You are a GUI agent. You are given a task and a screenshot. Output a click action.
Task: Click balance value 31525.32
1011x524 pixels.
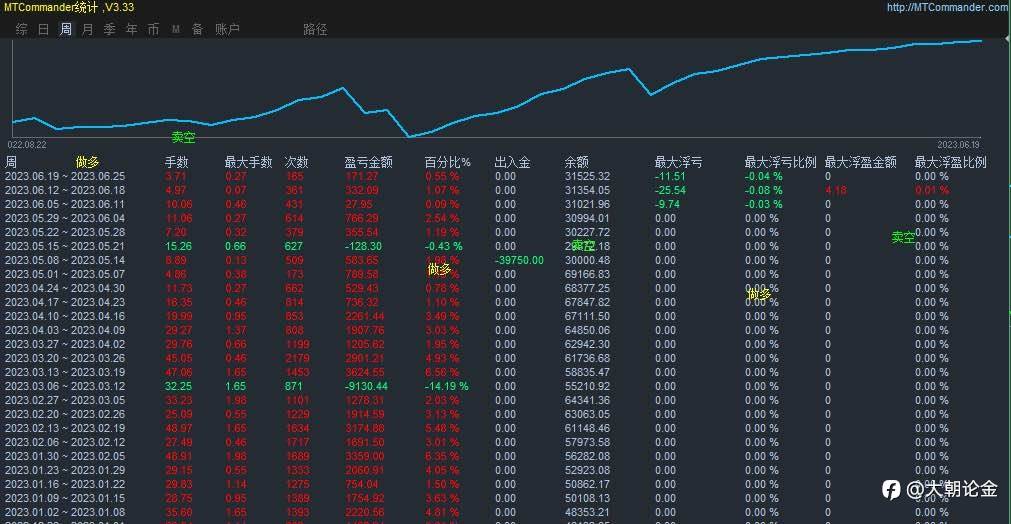point(587,176)
